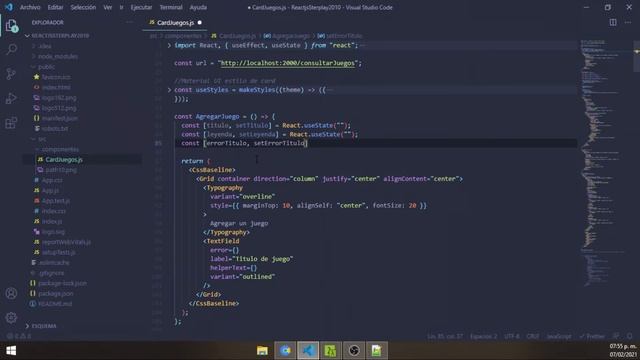Open .gitignore in the file tree
Screen dimensions: 640x360
pos(51,273)
